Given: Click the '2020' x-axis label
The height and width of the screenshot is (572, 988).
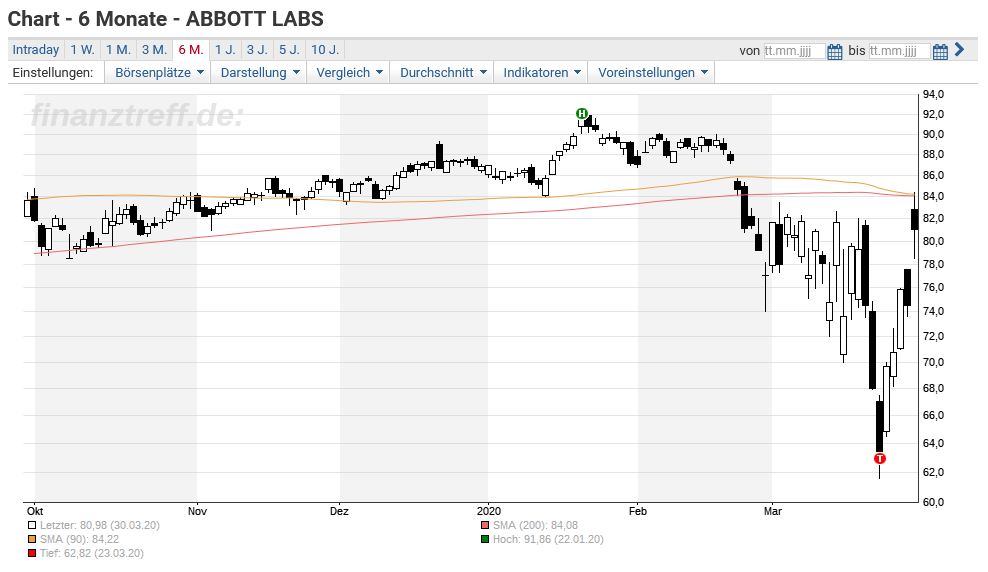Looking at the screenshot, I should pyautogui.click(x=489, y=511).
